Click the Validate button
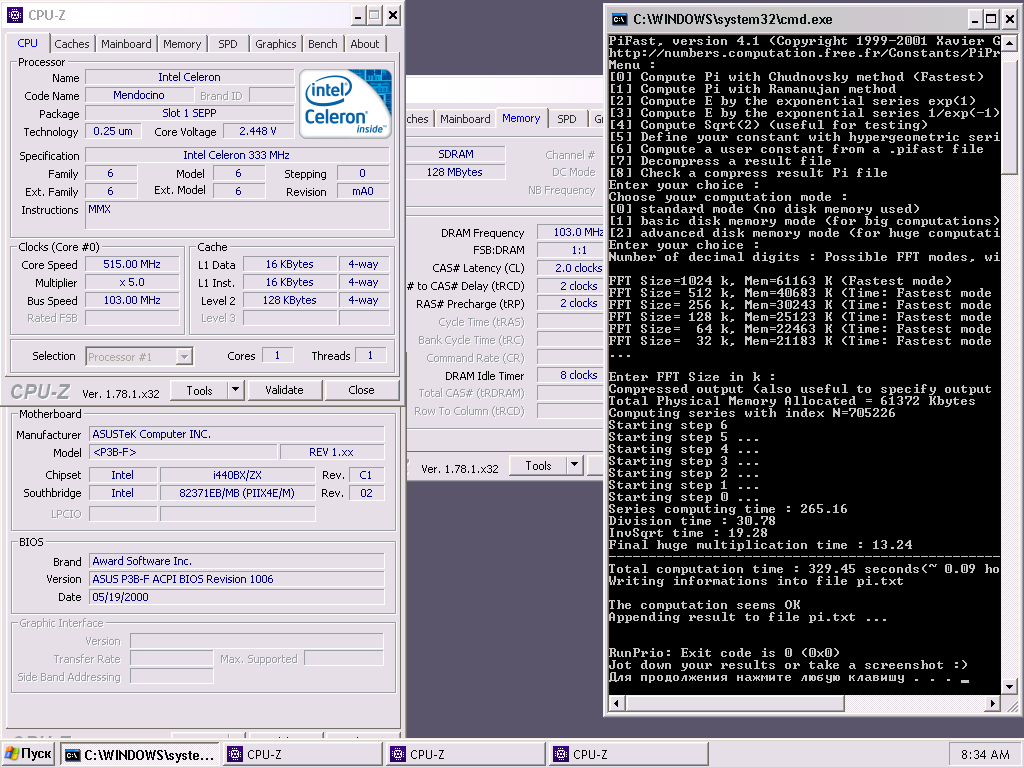Image resolution: width=1024 pixels, height=768 pixels. (284, 390)
